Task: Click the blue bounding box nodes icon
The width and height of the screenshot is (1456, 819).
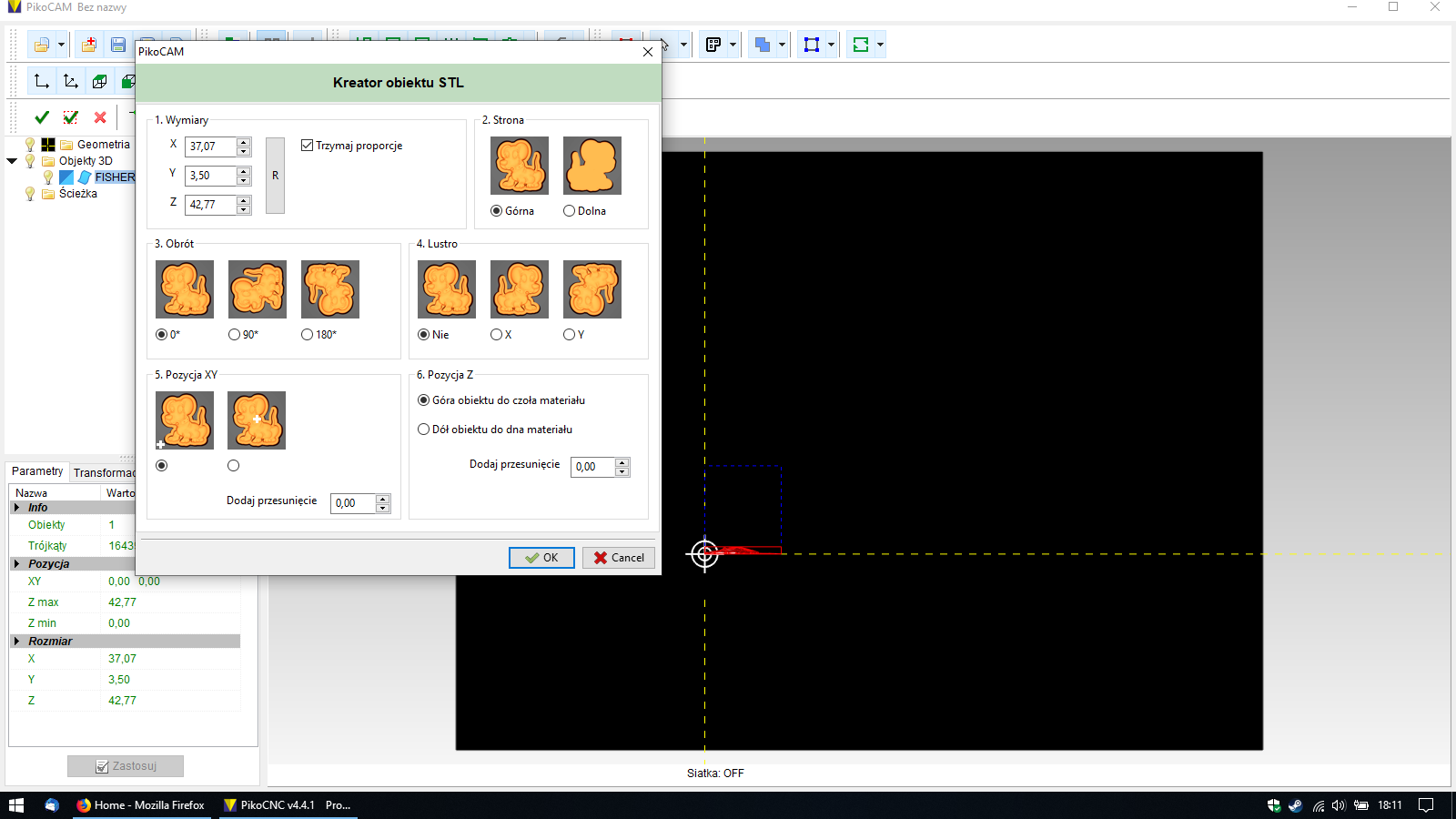Action: coord(812,45)
